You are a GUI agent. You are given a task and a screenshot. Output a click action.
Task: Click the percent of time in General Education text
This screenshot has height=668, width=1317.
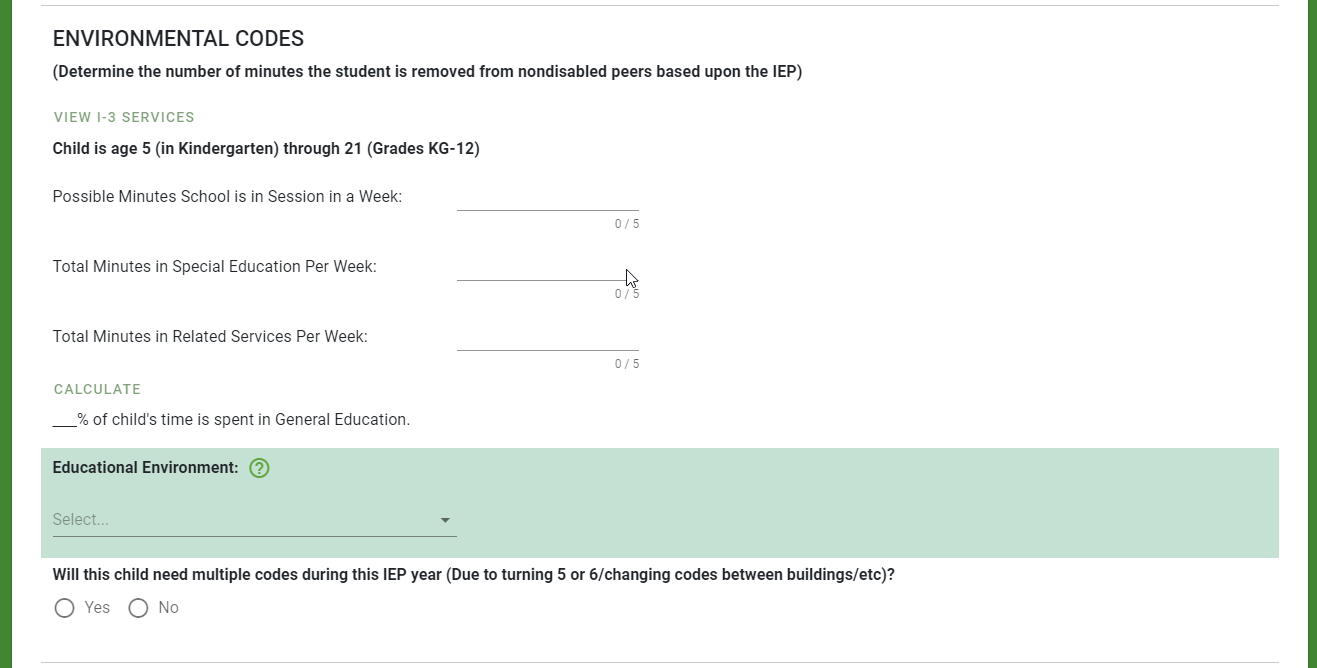(x=231, y=420)
